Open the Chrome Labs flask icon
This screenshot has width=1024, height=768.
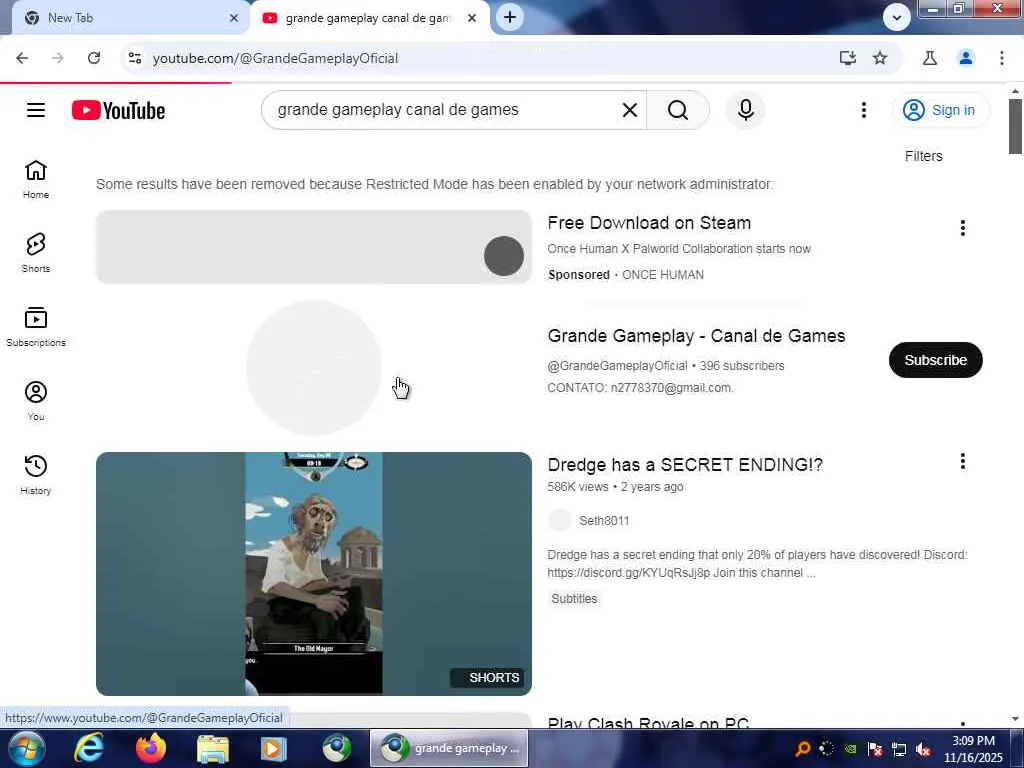click(930, 58)
